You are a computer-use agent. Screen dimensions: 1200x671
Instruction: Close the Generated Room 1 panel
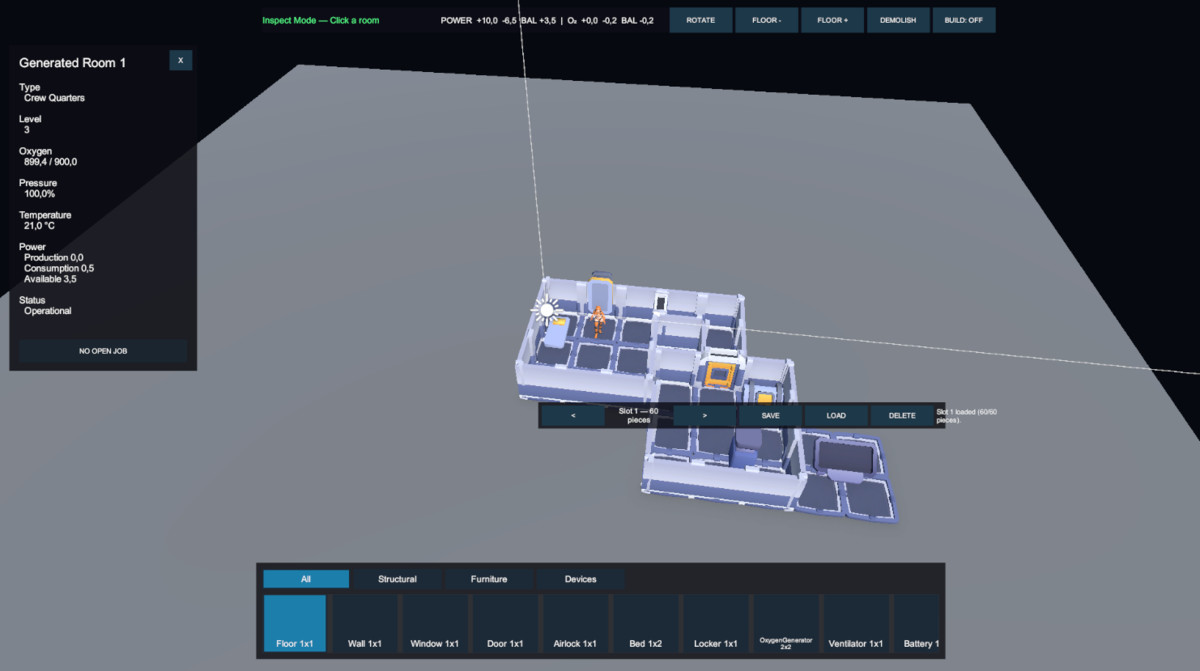[180, 60]
